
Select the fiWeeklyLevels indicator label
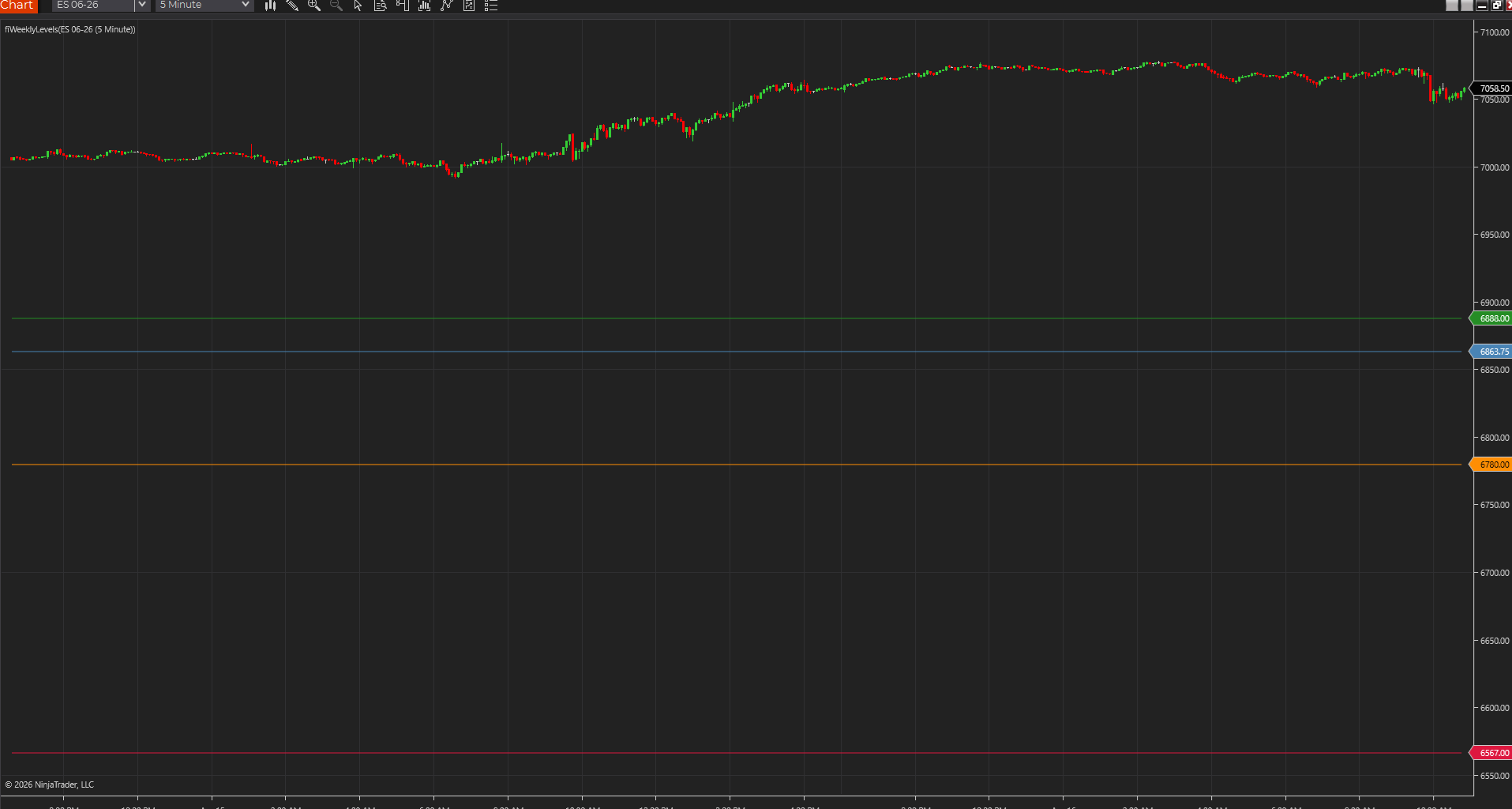pyautogui.click(x=69, y=29)
